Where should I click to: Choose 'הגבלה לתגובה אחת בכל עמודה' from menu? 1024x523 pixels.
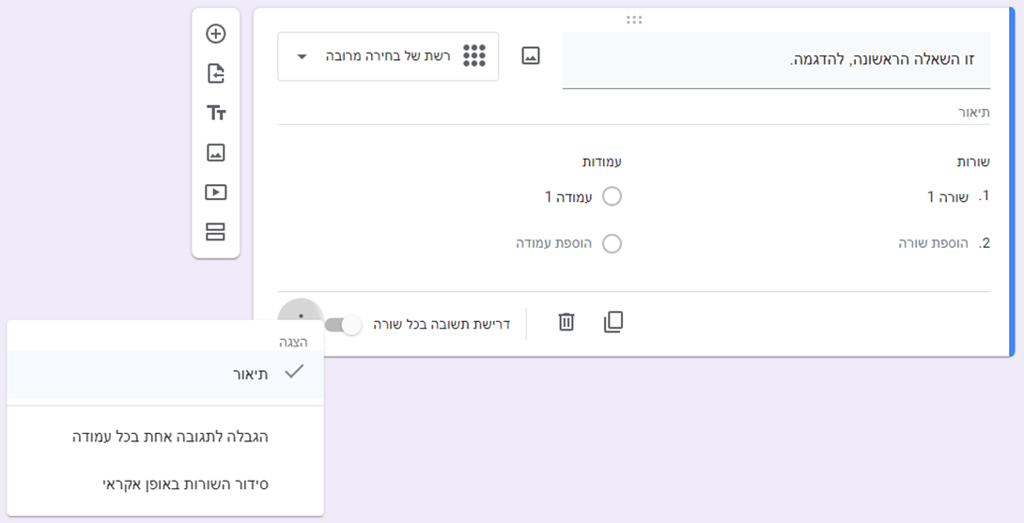(165, 437)
